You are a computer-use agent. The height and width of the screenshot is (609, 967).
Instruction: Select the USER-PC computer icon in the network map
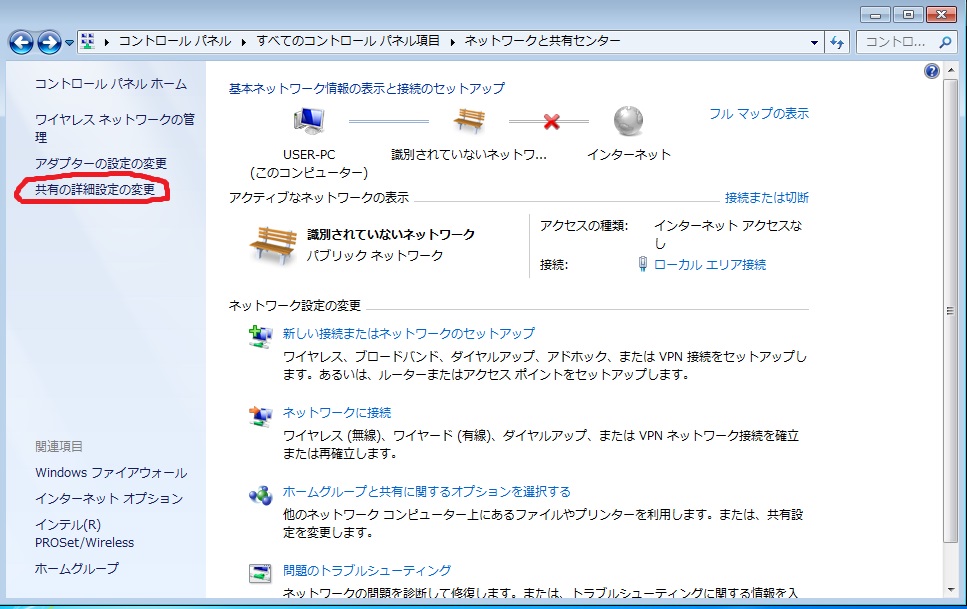309,120
